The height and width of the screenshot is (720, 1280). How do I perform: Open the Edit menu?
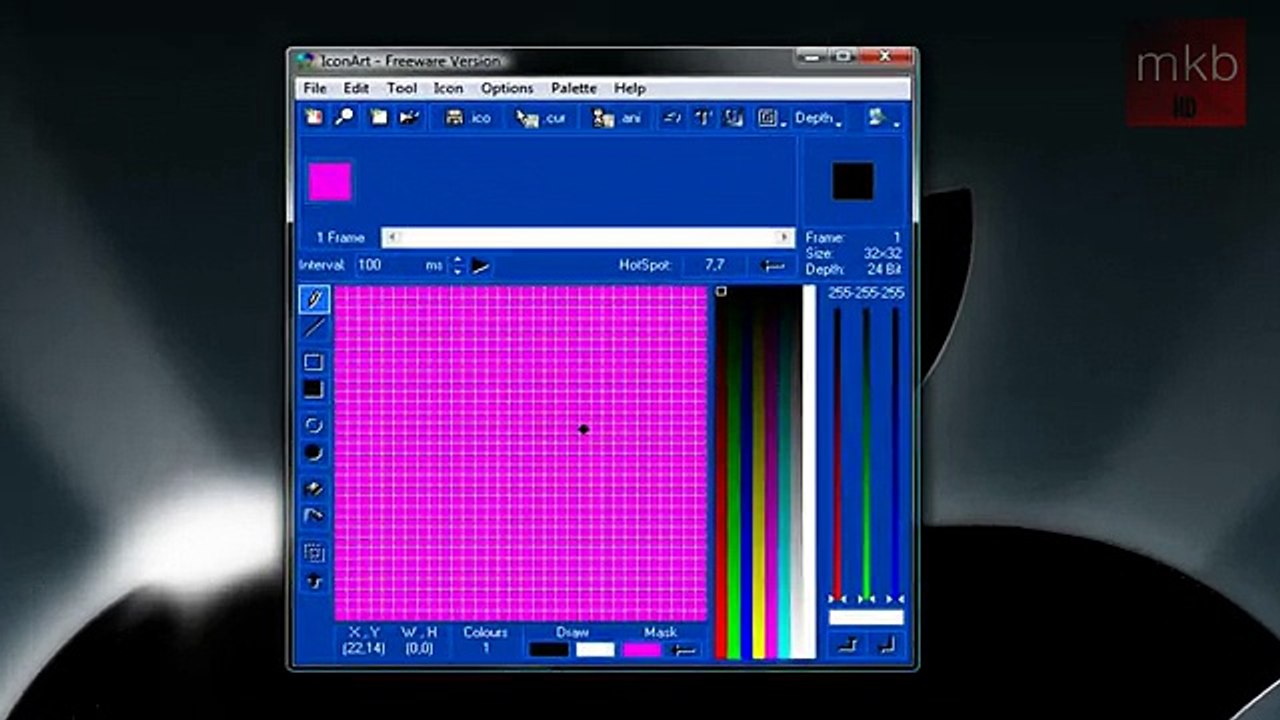point(356,88)
